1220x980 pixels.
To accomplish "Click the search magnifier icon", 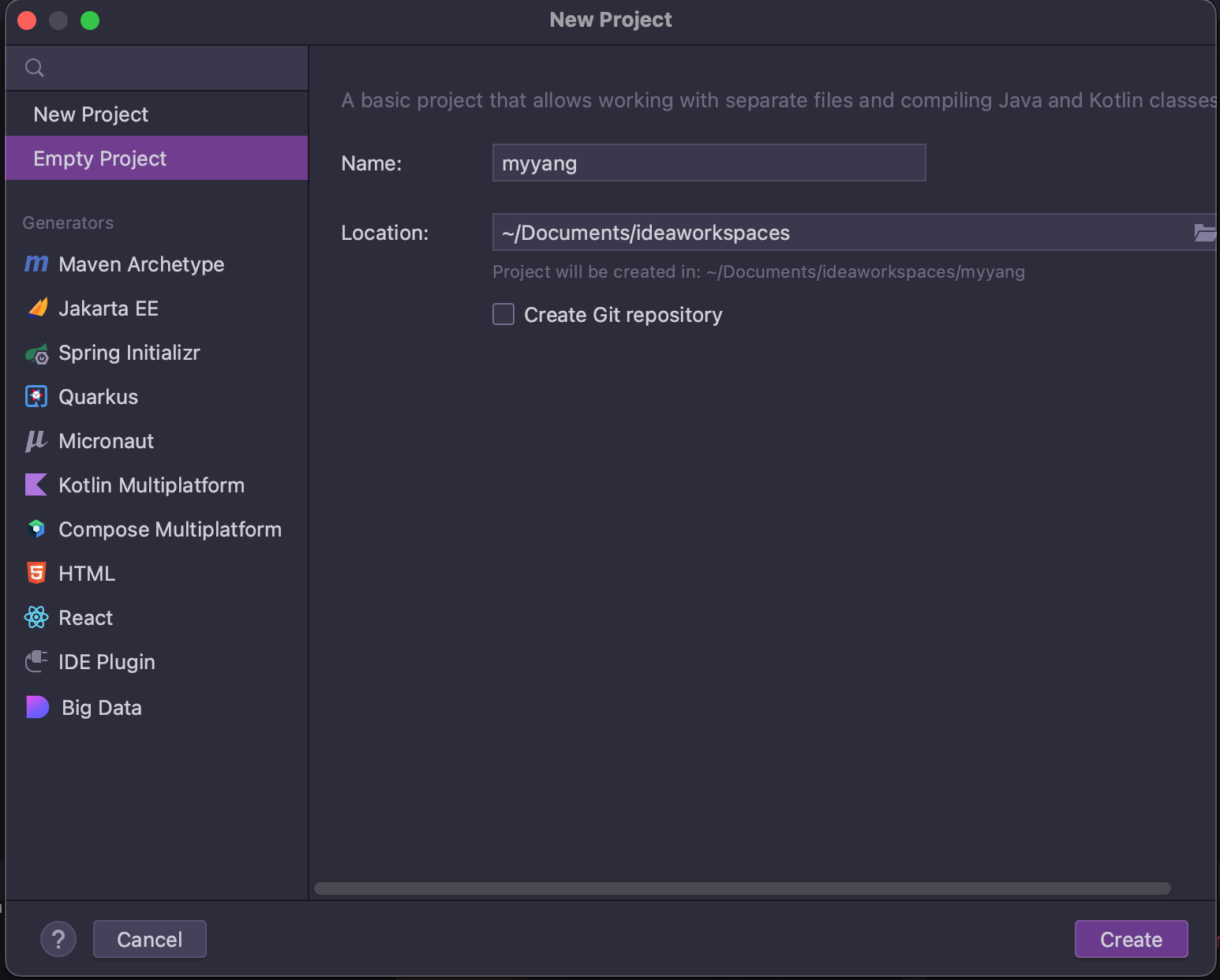I will (x=34, y=68).
